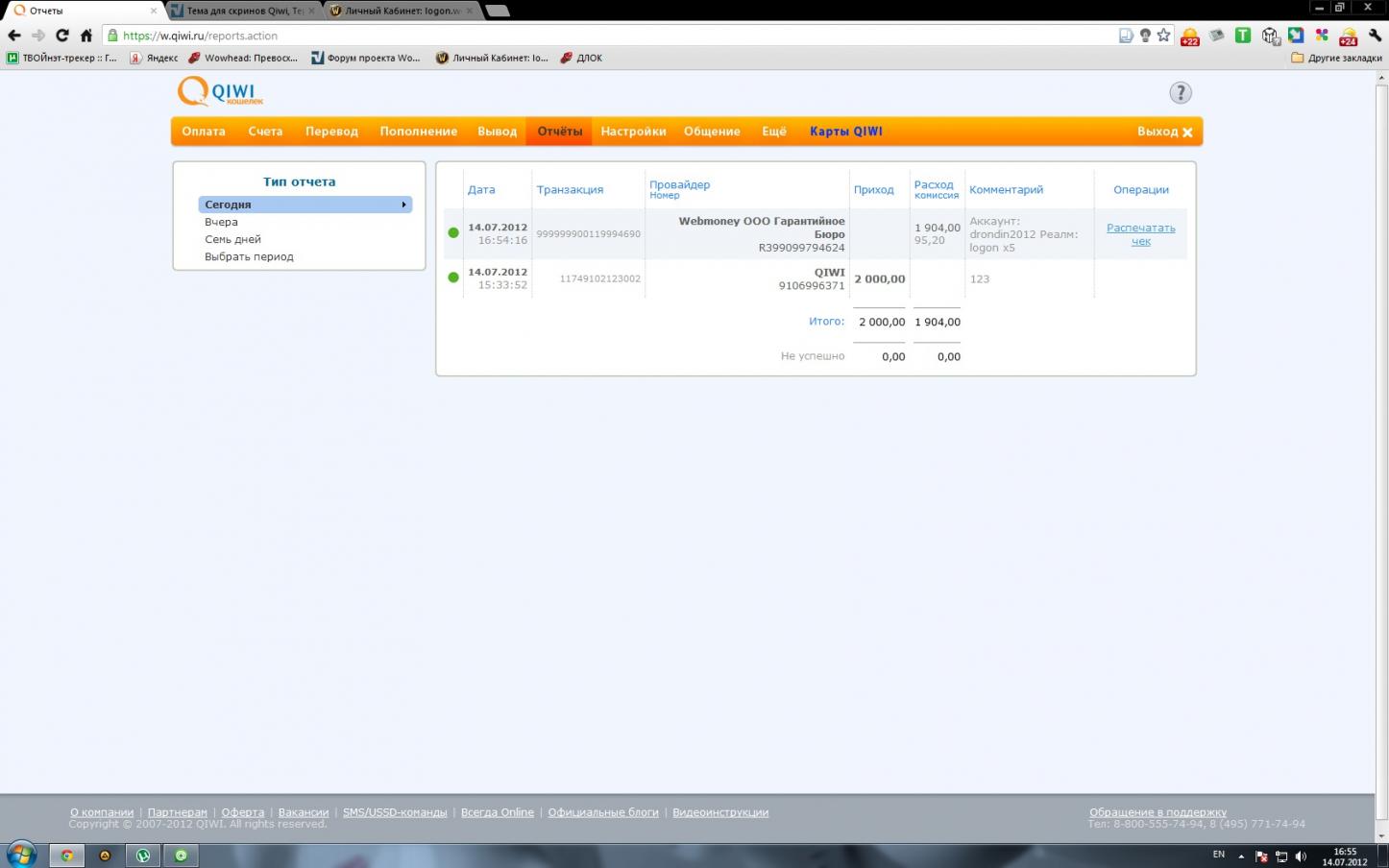Open Chrome wrench settings menu
The width and height of the screenshot is (1389, 868).
(1375, 36)
